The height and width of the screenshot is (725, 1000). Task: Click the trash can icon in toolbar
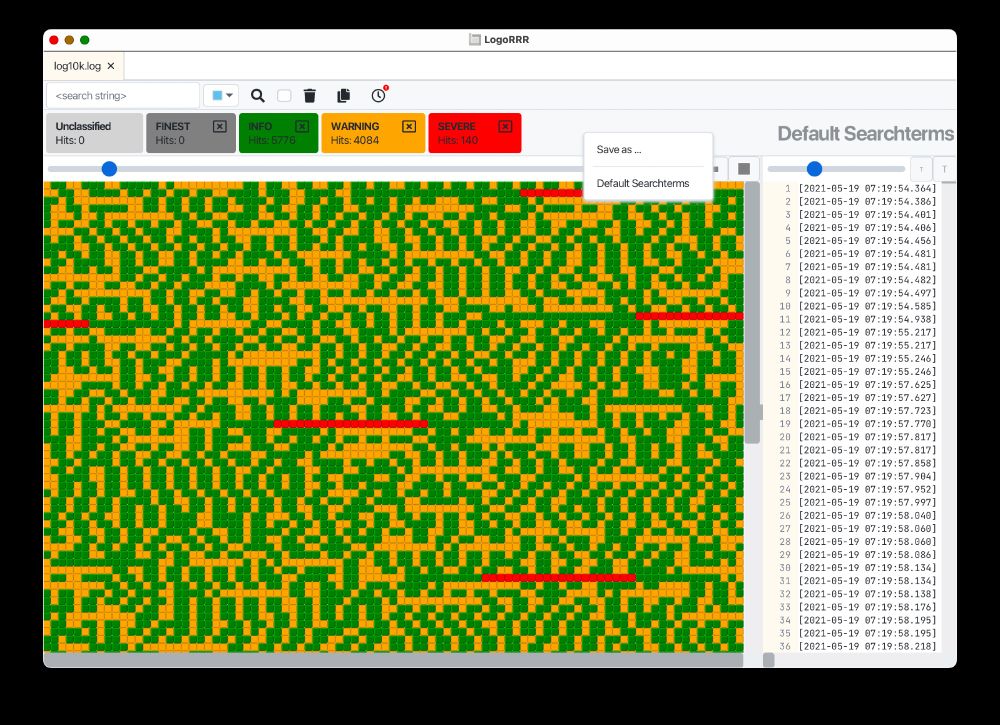coord(310,96)
